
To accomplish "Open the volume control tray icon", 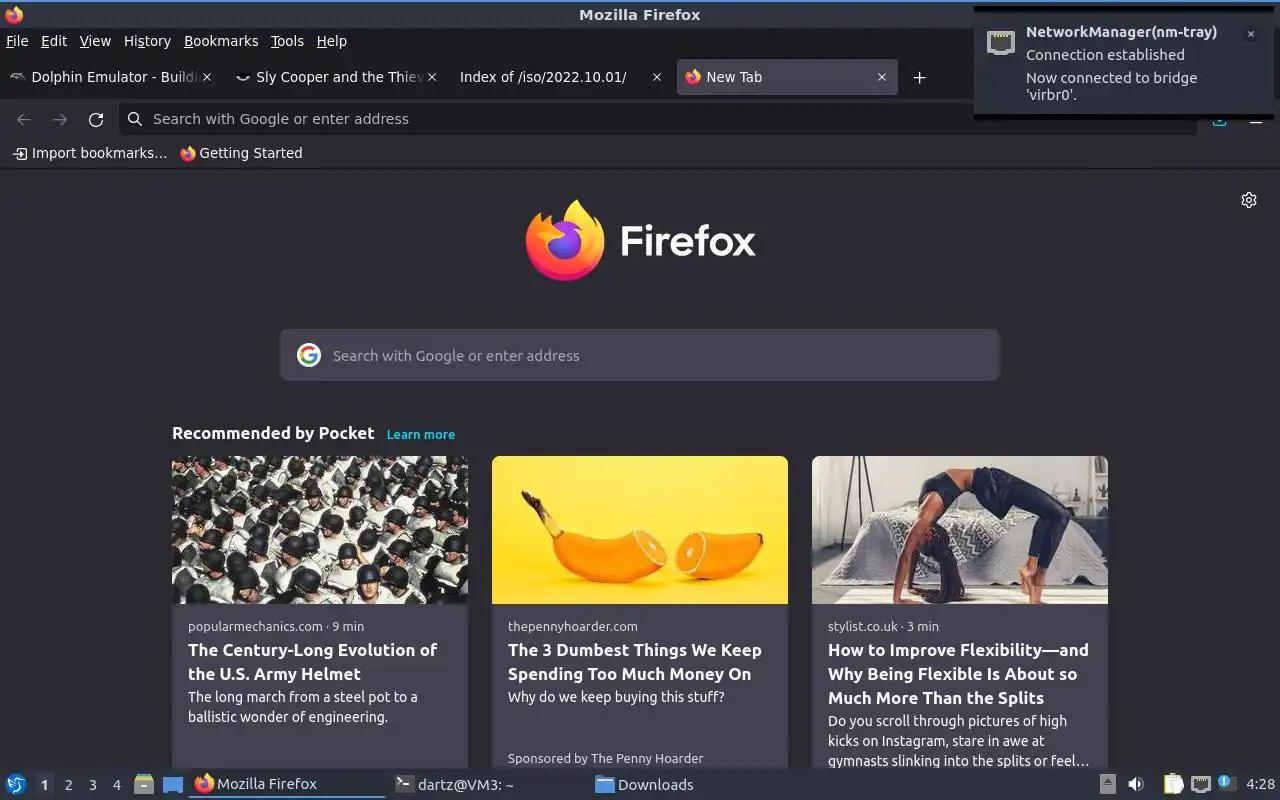I will point(1136,784).
